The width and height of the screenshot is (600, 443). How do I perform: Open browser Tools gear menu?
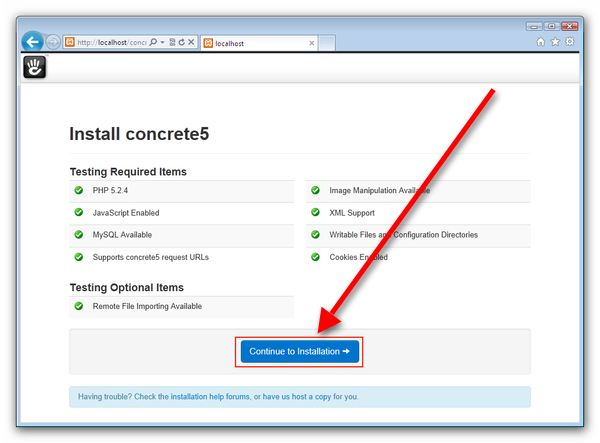coord(569,42)
